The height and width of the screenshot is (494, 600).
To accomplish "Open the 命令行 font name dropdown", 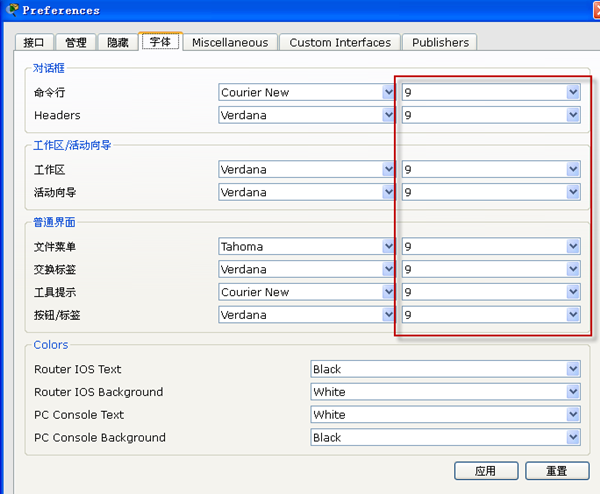I will pyautogui.click(x=307, y=92).
